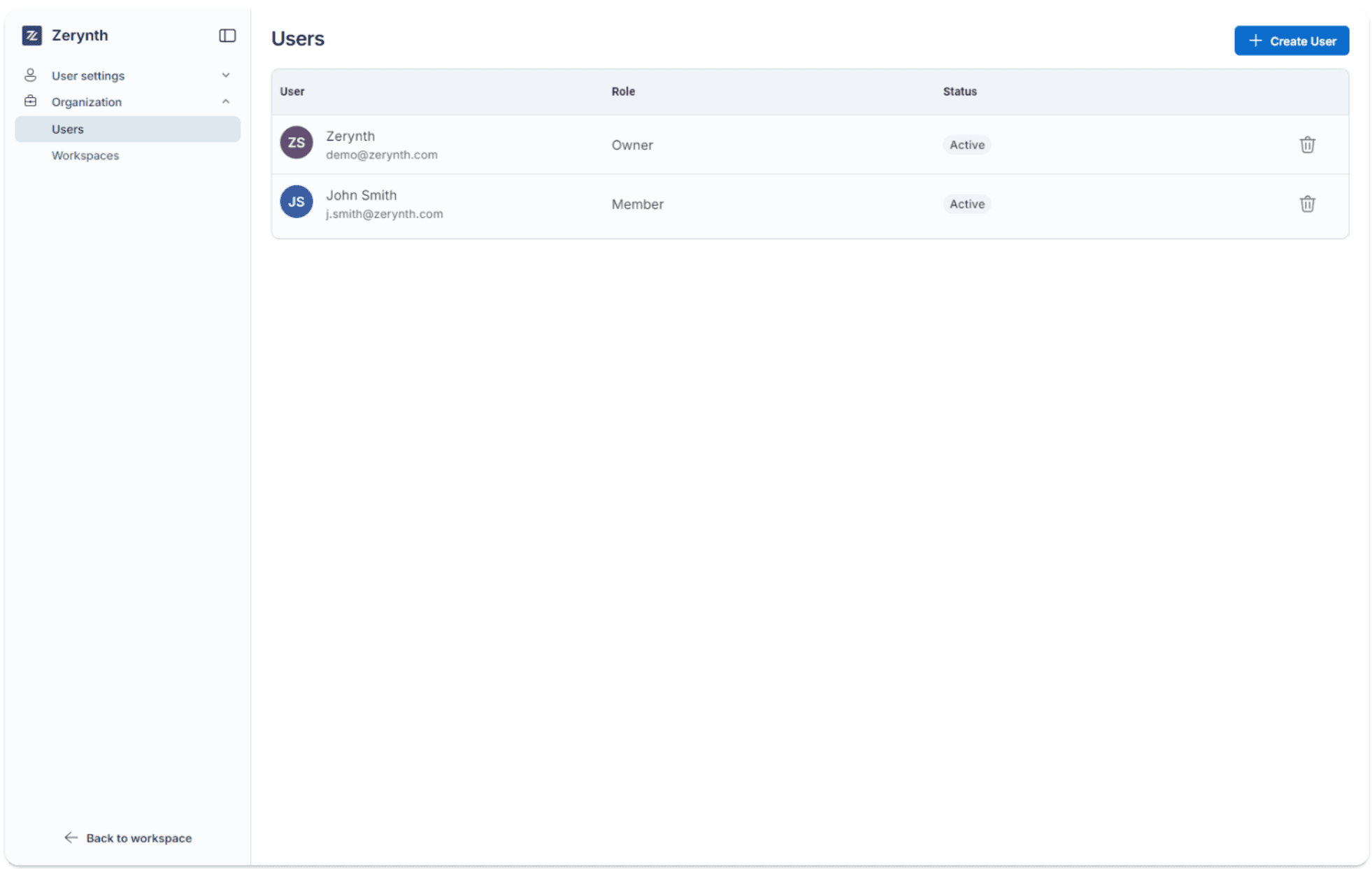Click the Role column header
Screen dimensions: 1372x869
622,91
